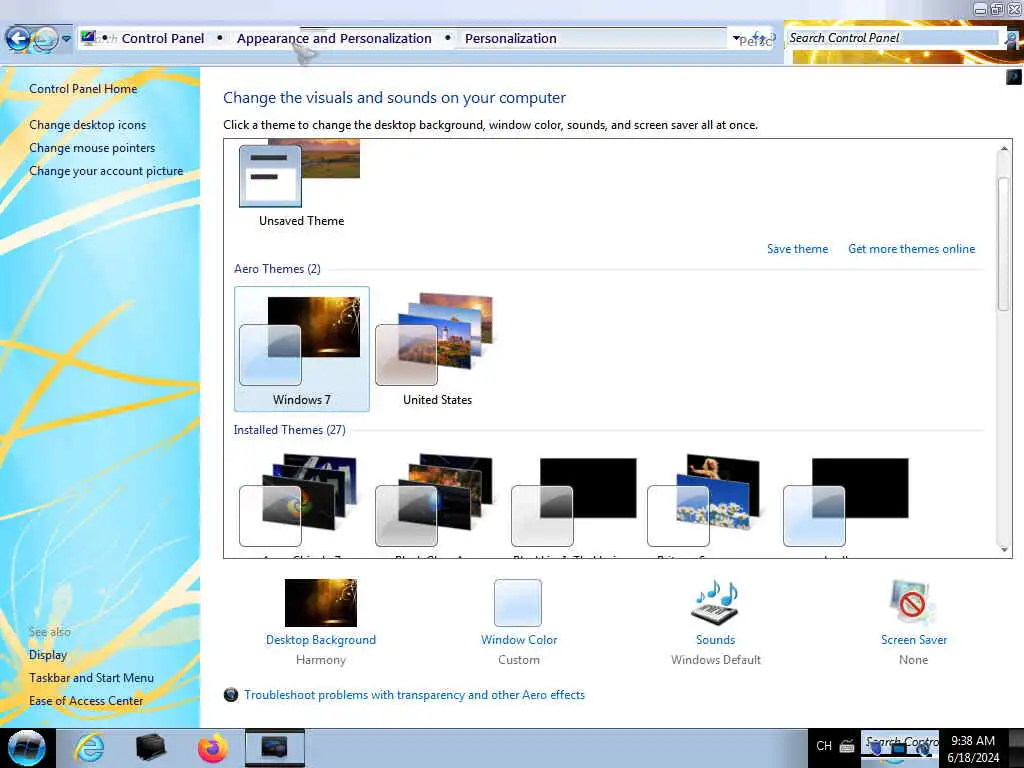The height and width of the screenshot is (768, 1024).
Task: Open Control Panel Home
Action: [83, 89]
